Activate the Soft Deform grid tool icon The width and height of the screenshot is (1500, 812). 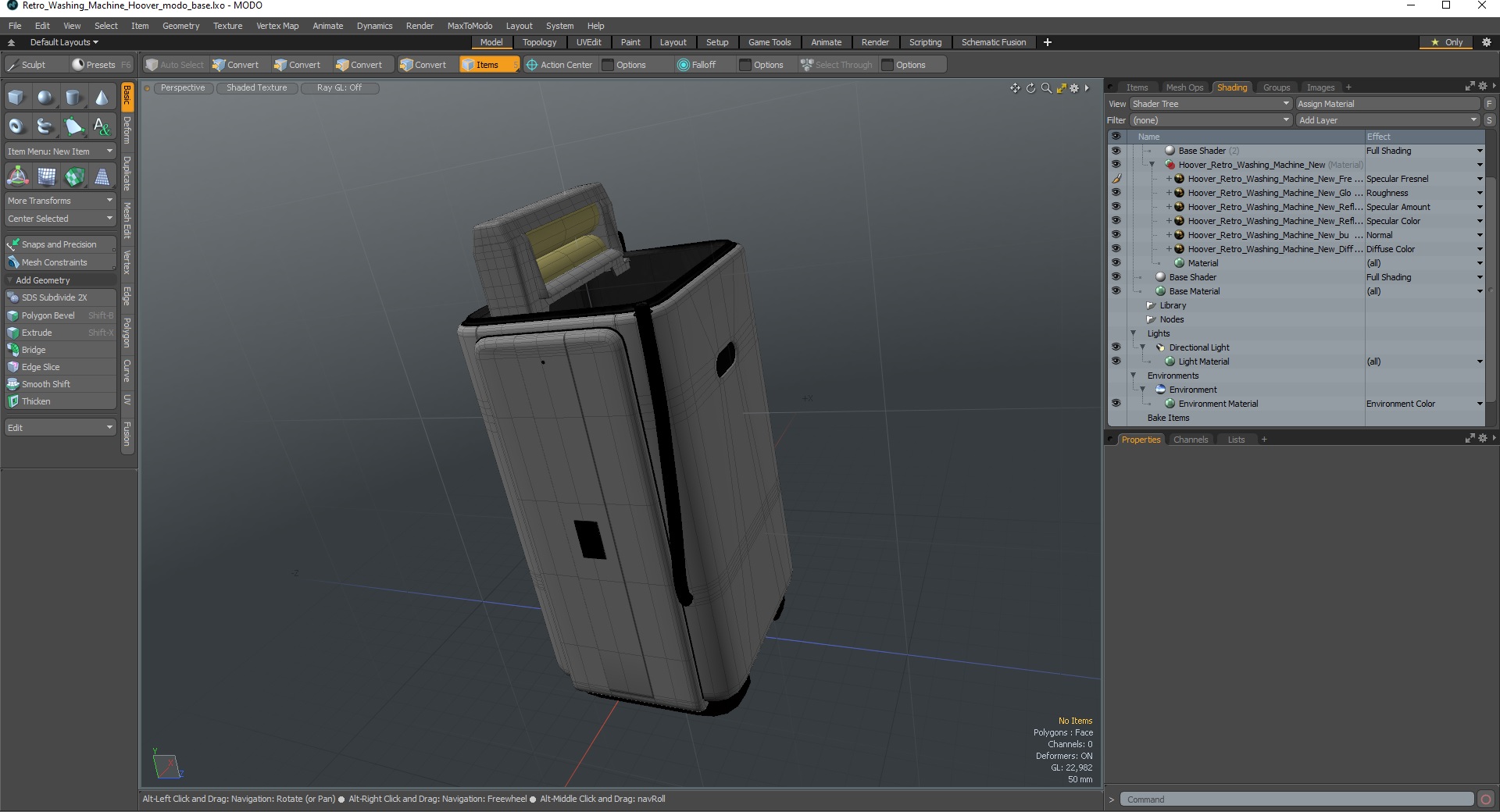[46, 176]
